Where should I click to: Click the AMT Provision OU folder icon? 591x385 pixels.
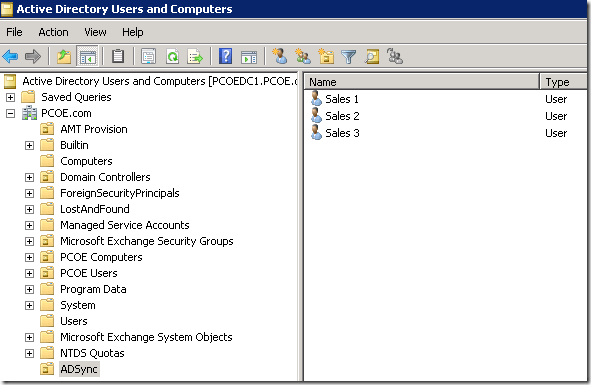point(47,129)
